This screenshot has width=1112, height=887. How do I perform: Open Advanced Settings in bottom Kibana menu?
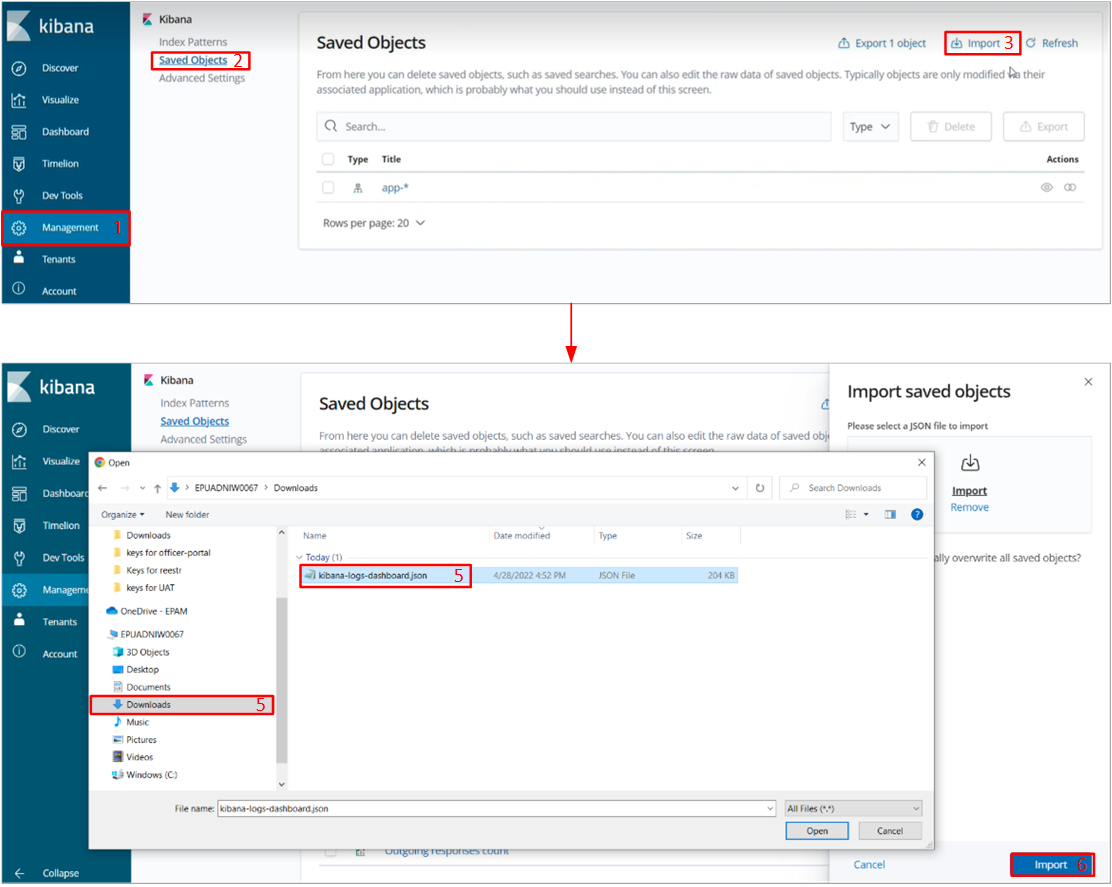[x=204, y=440]
